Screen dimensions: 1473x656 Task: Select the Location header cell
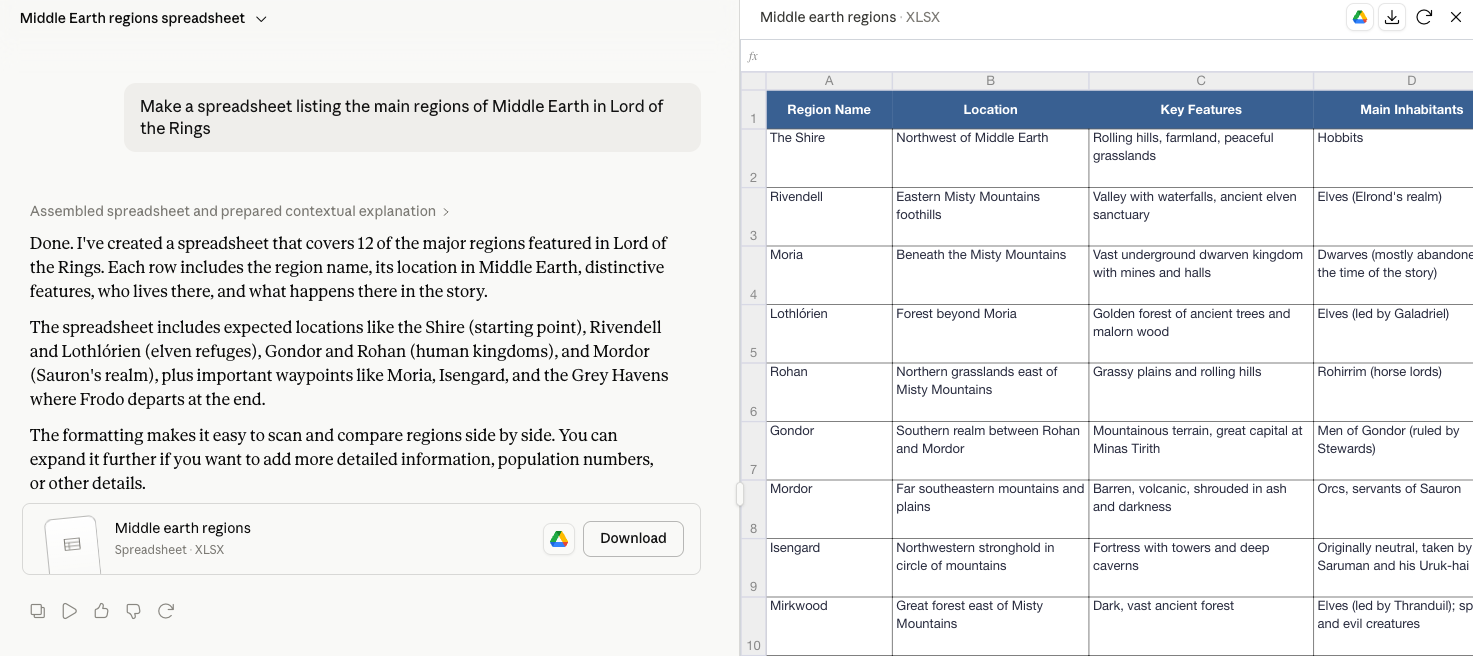coord(990,110)
